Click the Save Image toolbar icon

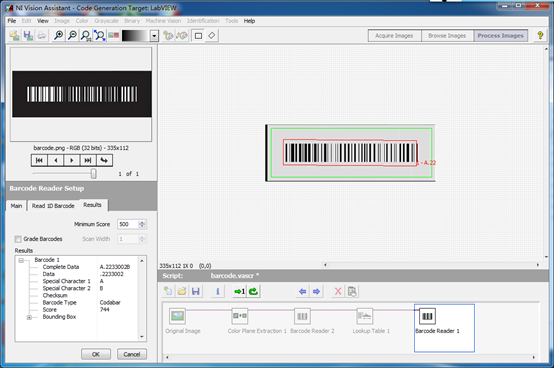point(28,35)
